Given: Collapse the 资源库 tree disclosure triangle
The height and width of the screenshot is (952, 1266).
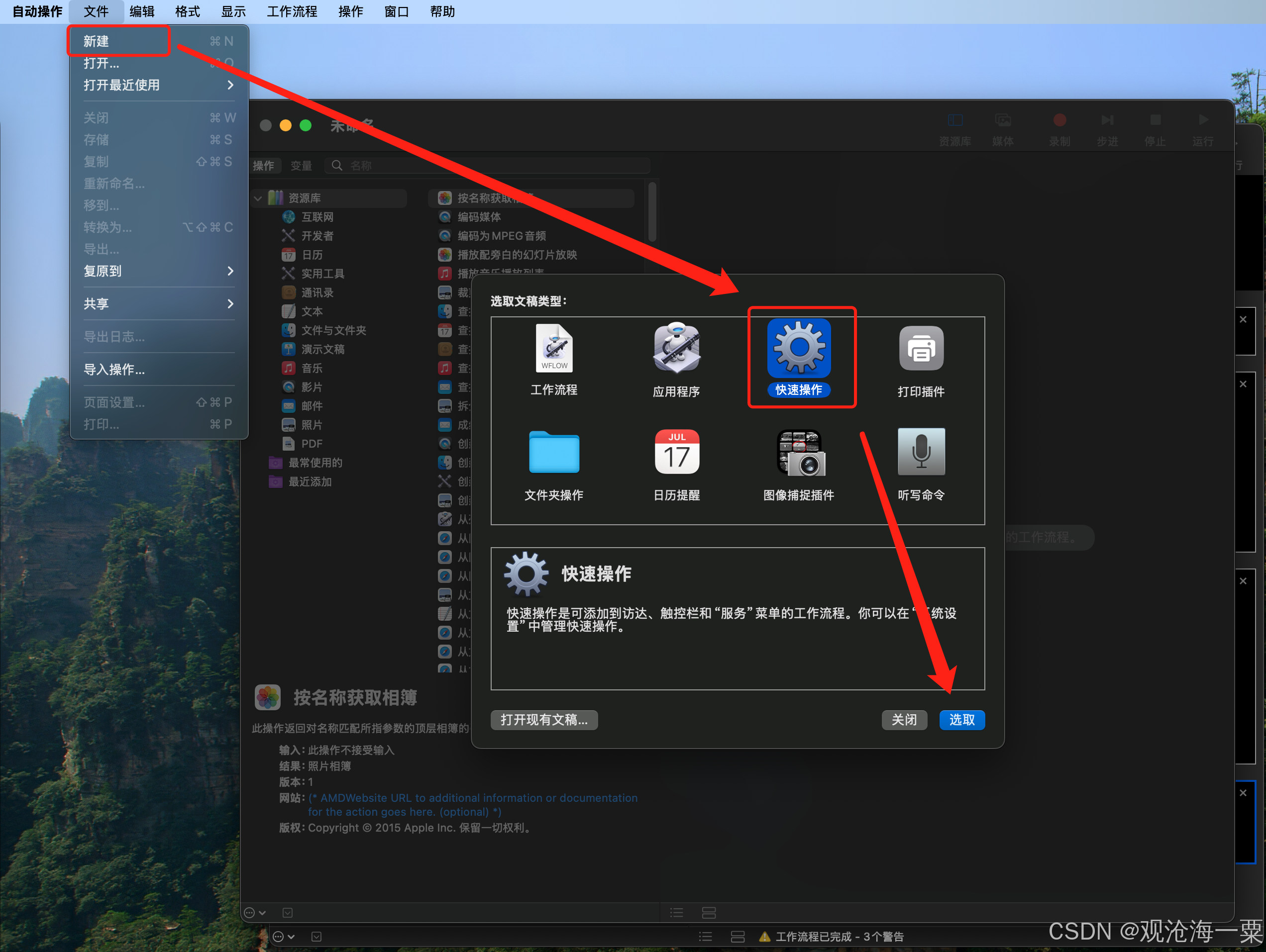Looking at the screenshot, I should click(258, 198).
